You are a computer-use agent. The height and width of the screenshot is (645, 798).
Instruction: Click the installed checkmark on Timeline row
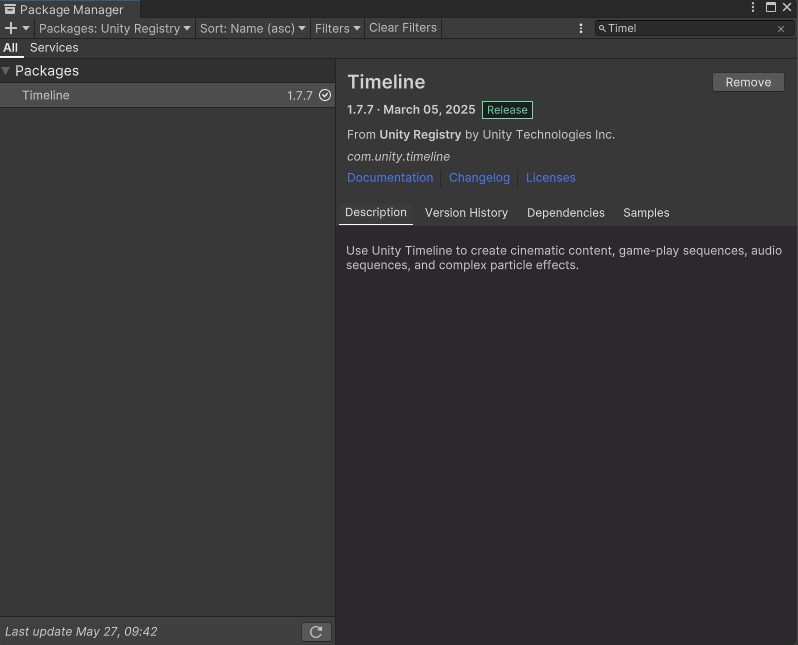pyautogui.click(x=325, y=95)
